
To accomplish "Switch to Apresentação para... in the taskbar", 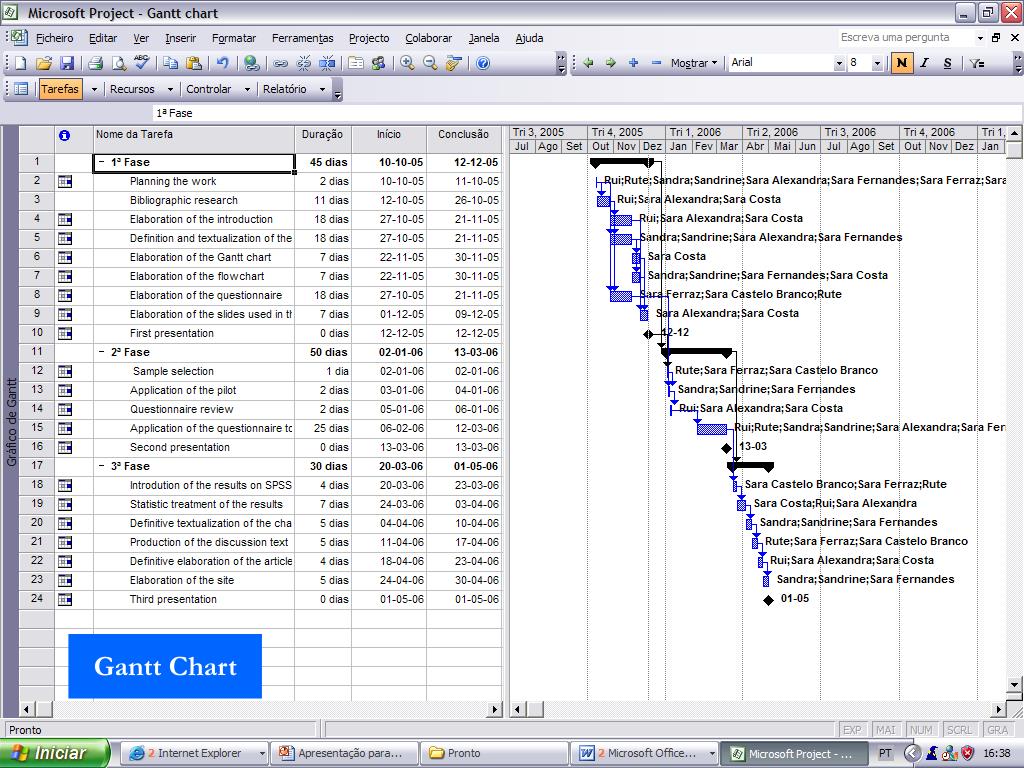I will coord(344,753).
